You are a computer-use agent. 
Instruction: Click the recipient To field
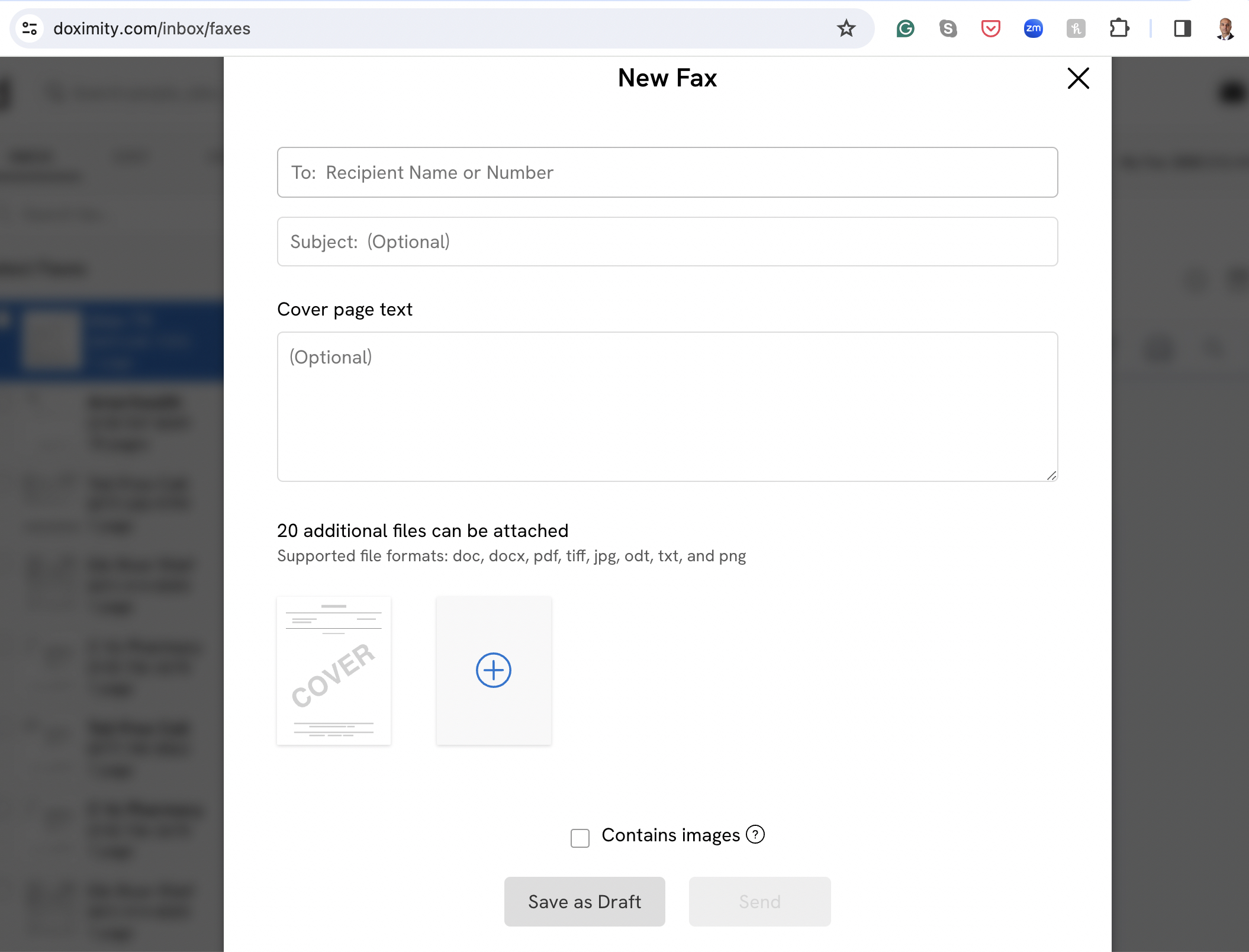pos(667,172)
